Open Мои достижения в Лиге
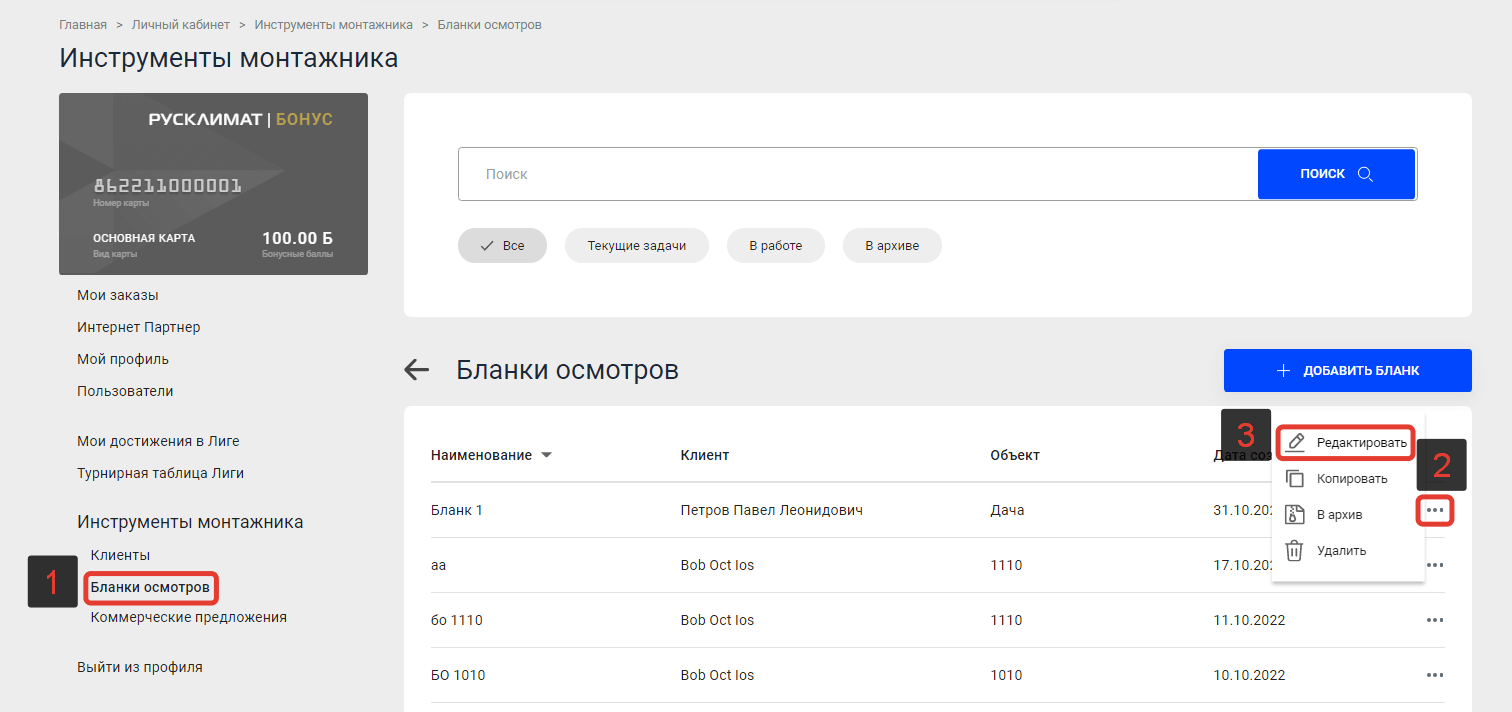The width and height of the screenshot is (1512, 712). click(x=158, y=441)
